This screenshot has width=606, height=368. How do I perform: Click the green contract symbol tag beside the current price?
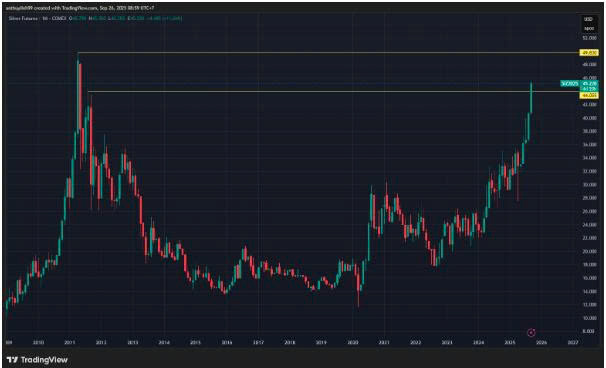[570, 83]
